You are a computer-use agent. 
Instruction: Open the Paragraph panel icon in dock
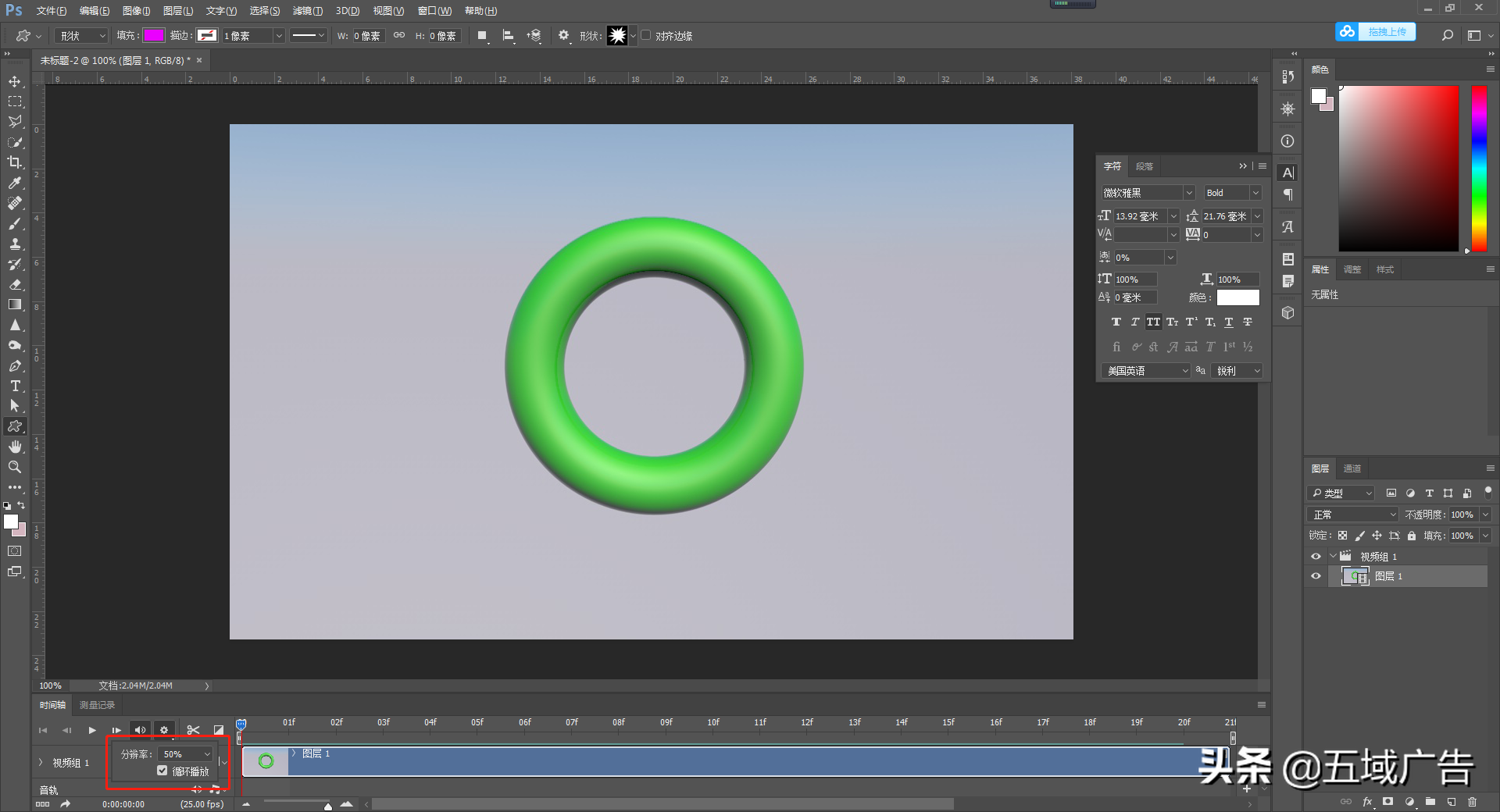(x=1288, y=195)
